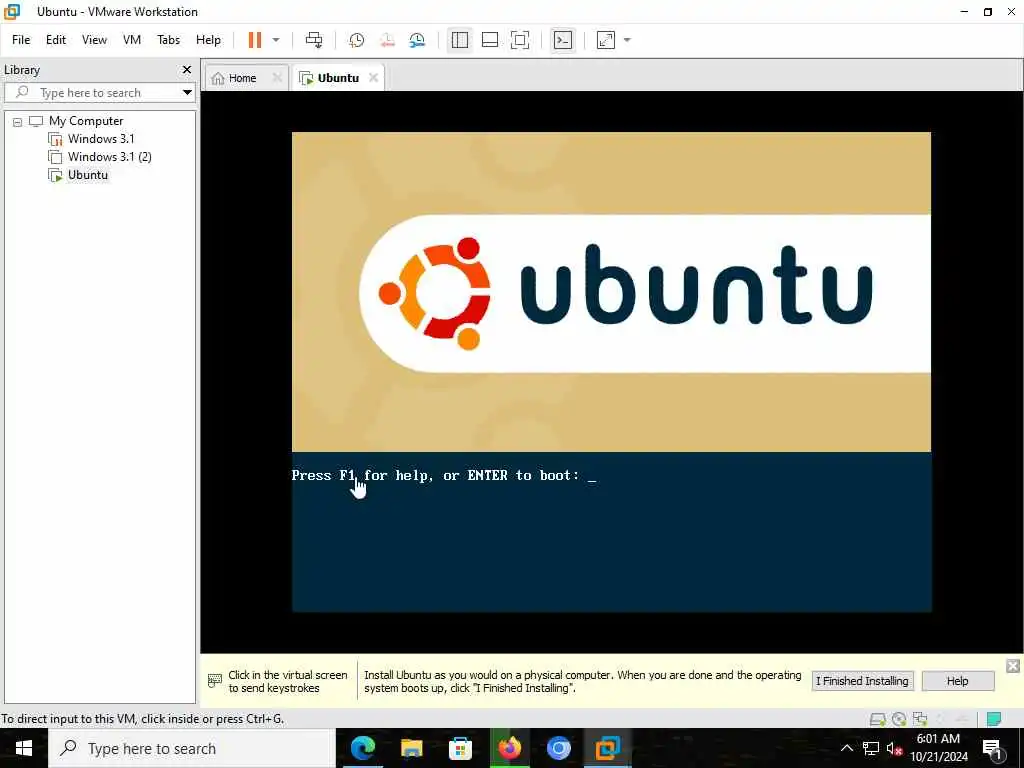Click the network tray icon
This screenshot has width=1024, height=768.
point(871,748)
